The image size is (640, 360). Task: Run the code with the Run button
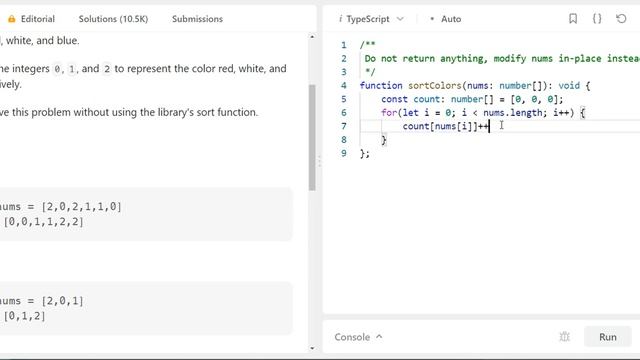(607, 337)
